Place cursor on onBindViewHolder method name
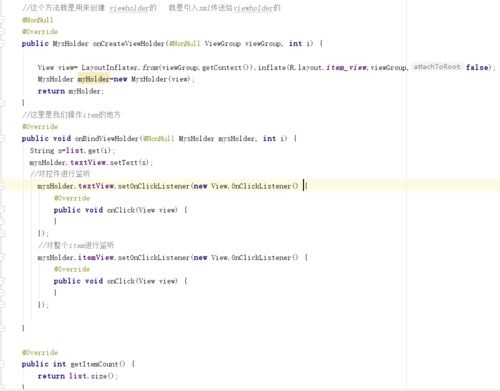Viewport: 500px width, 391px height. click(x=107, y=139)
